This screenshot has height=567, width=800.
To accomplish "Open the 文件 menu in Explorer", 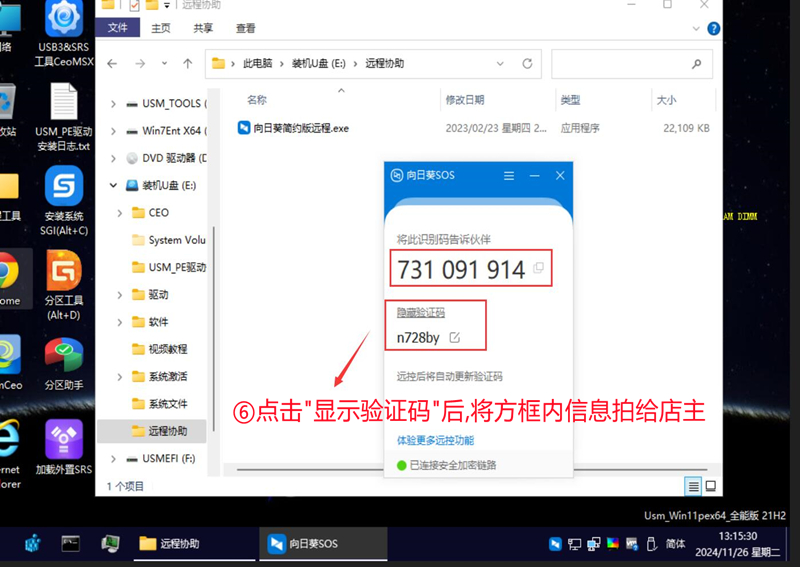I will tap(117, 29).
